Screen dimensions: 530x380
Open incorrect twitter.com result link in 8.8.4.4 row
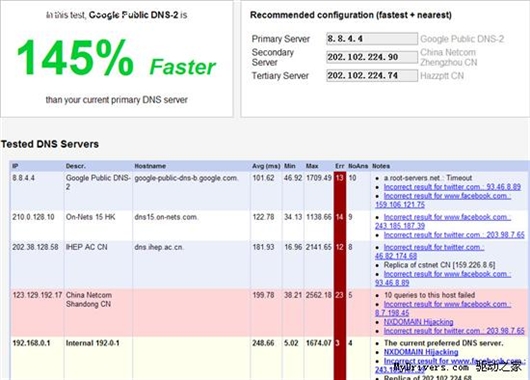[452, 187]
